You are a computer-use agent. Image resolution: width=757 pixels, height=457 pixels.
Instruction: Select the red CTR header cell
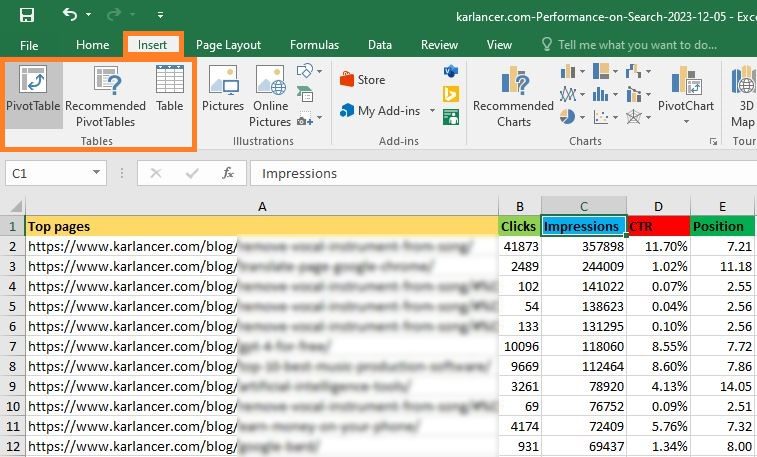659,226
